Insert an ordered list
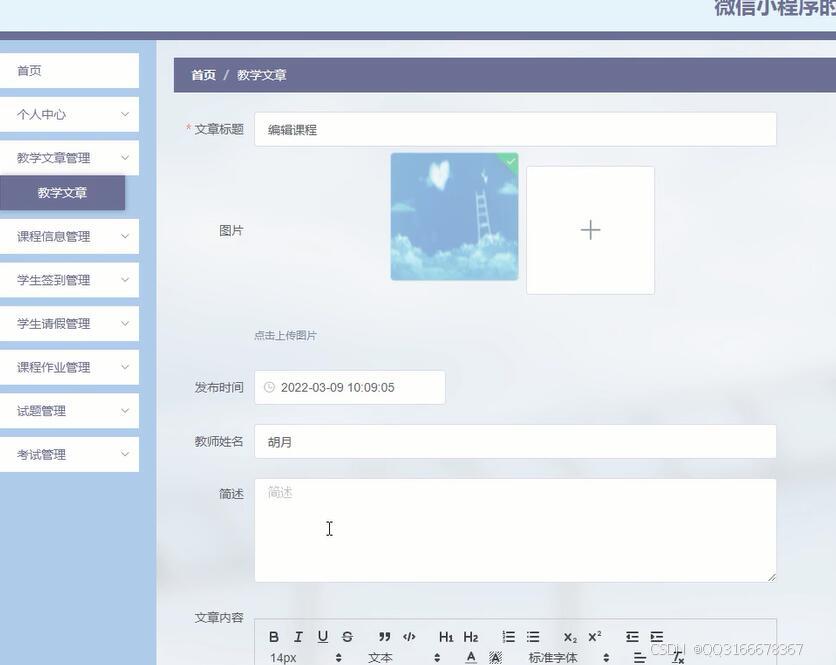The width and height of the screenshot is (836, 665). (x=508, y=636)
